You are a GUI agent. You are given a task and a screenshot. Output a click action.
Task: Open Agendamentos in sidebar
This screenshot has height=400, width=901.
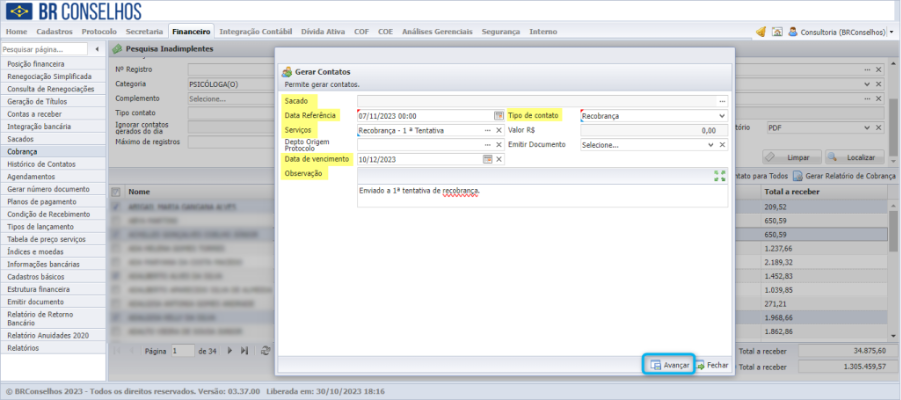pos(53,176)
